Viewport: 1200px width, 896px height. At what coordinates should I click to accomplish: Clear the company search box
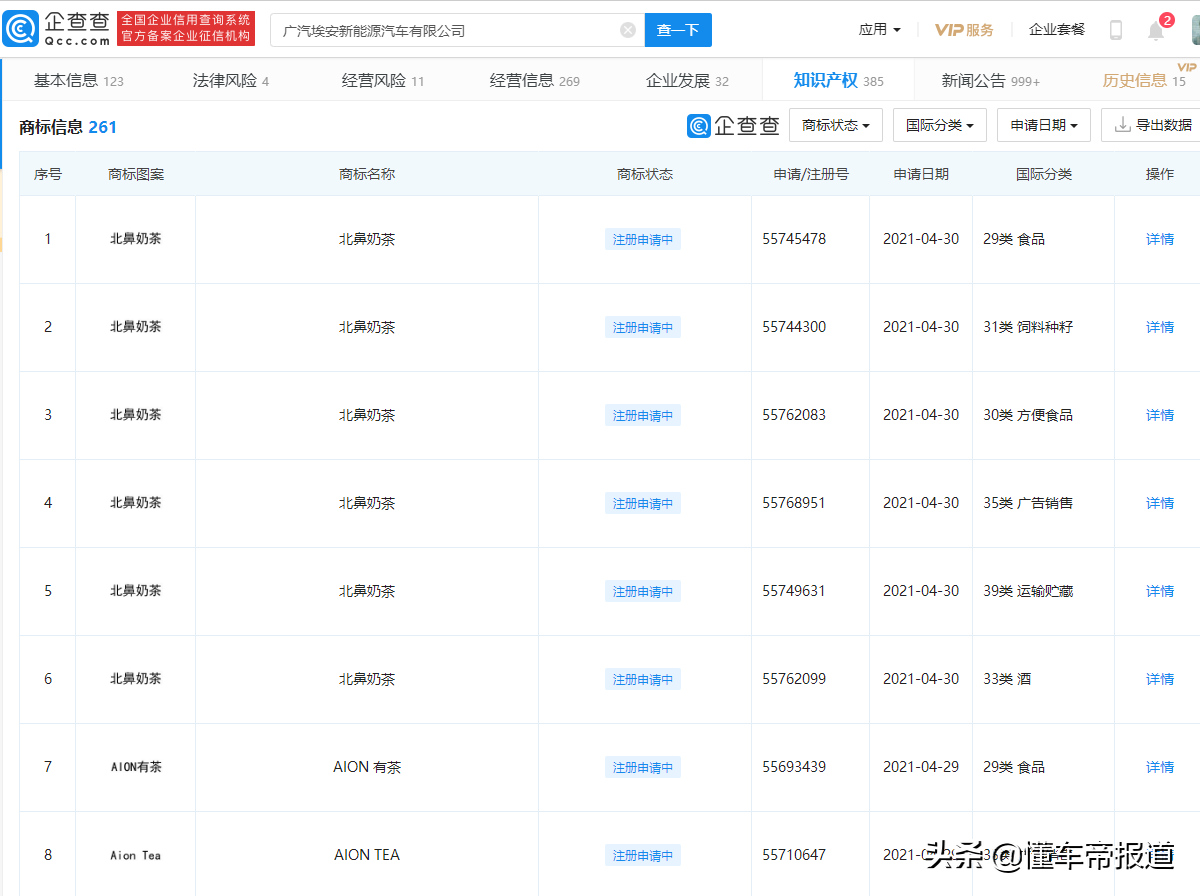(x=628, y=30)
